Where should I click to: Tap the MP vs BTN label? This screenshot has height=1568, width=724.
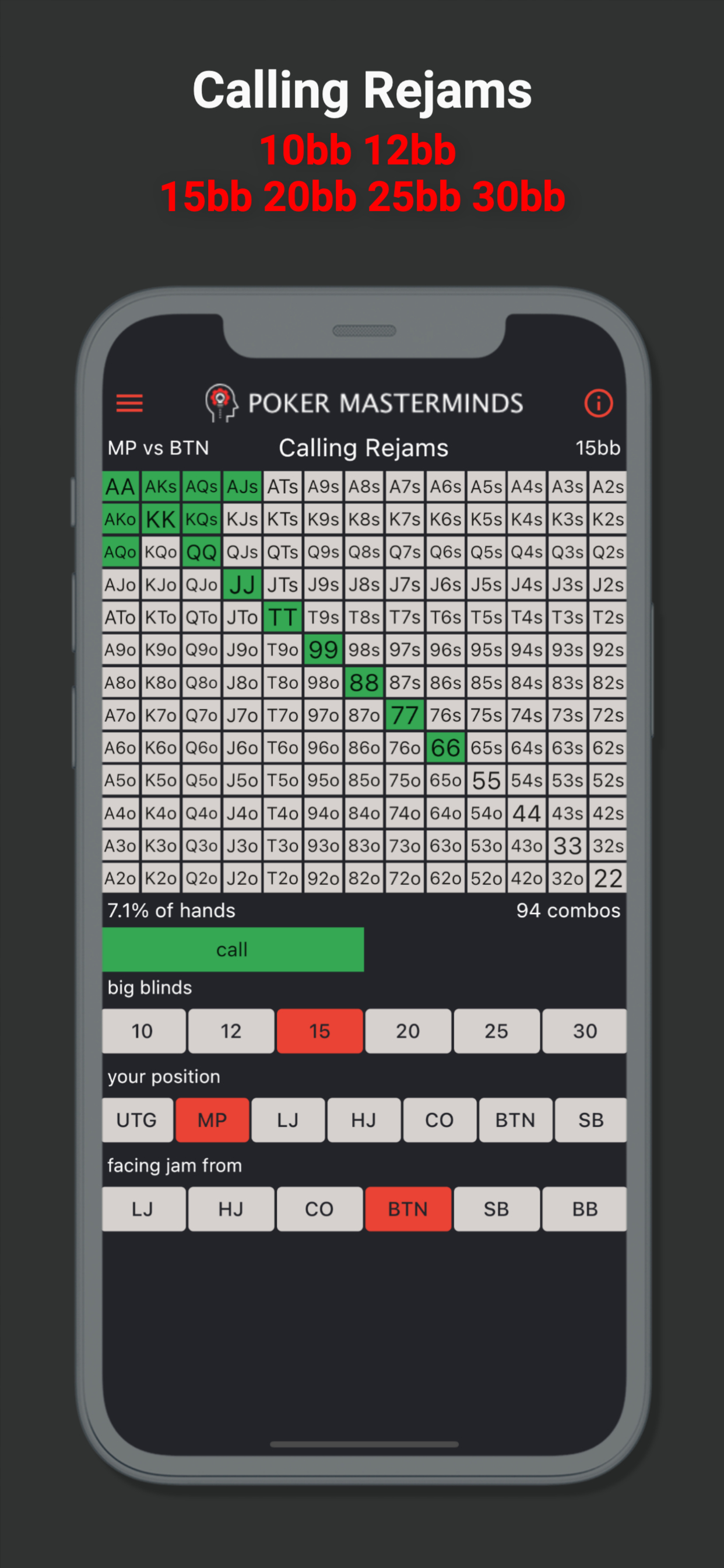(158, 448)
